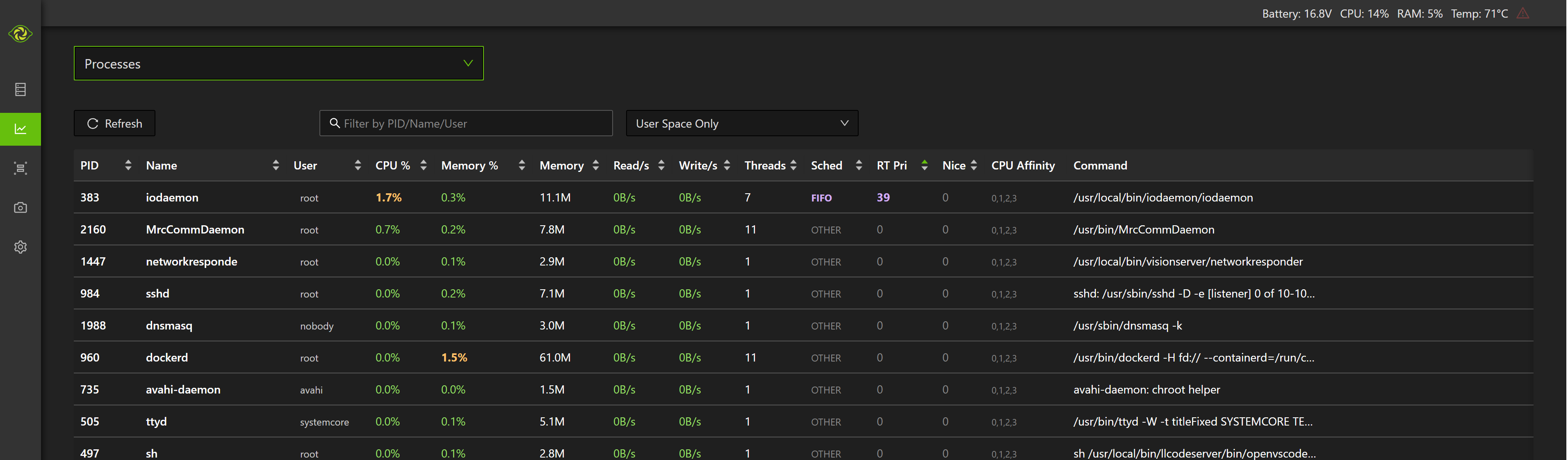The width and height of the screenshot is (1568, 460).
Task: Open the User Space Only dropdown
Action: (x=741, y=123)
